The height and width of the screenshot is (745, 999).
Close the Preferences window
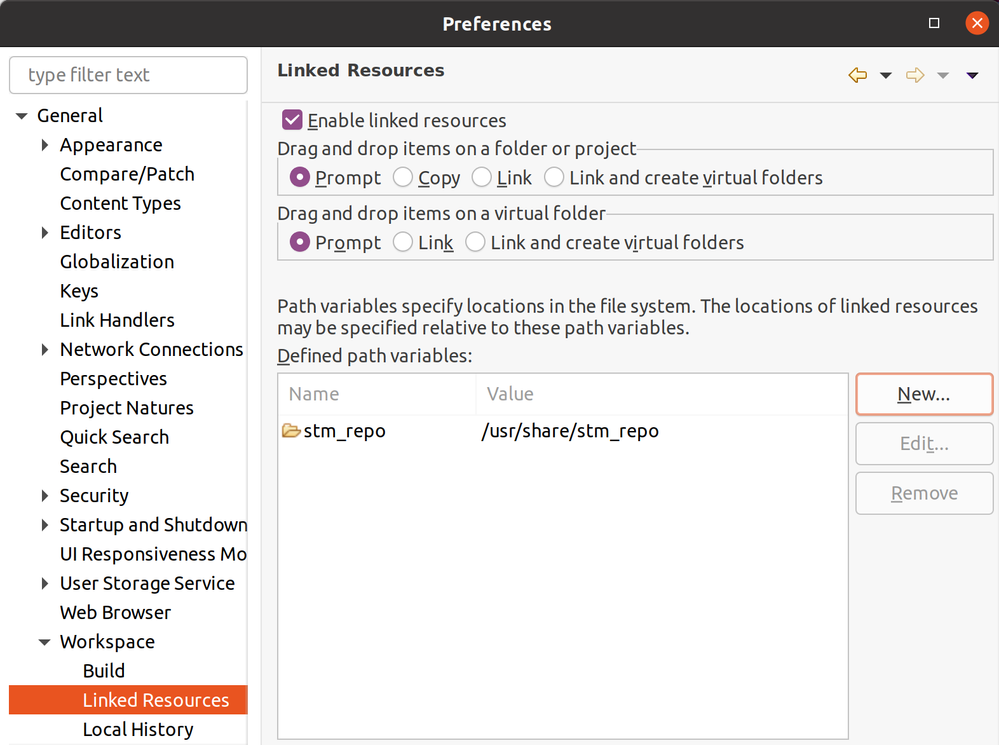(x=977, y=23)
